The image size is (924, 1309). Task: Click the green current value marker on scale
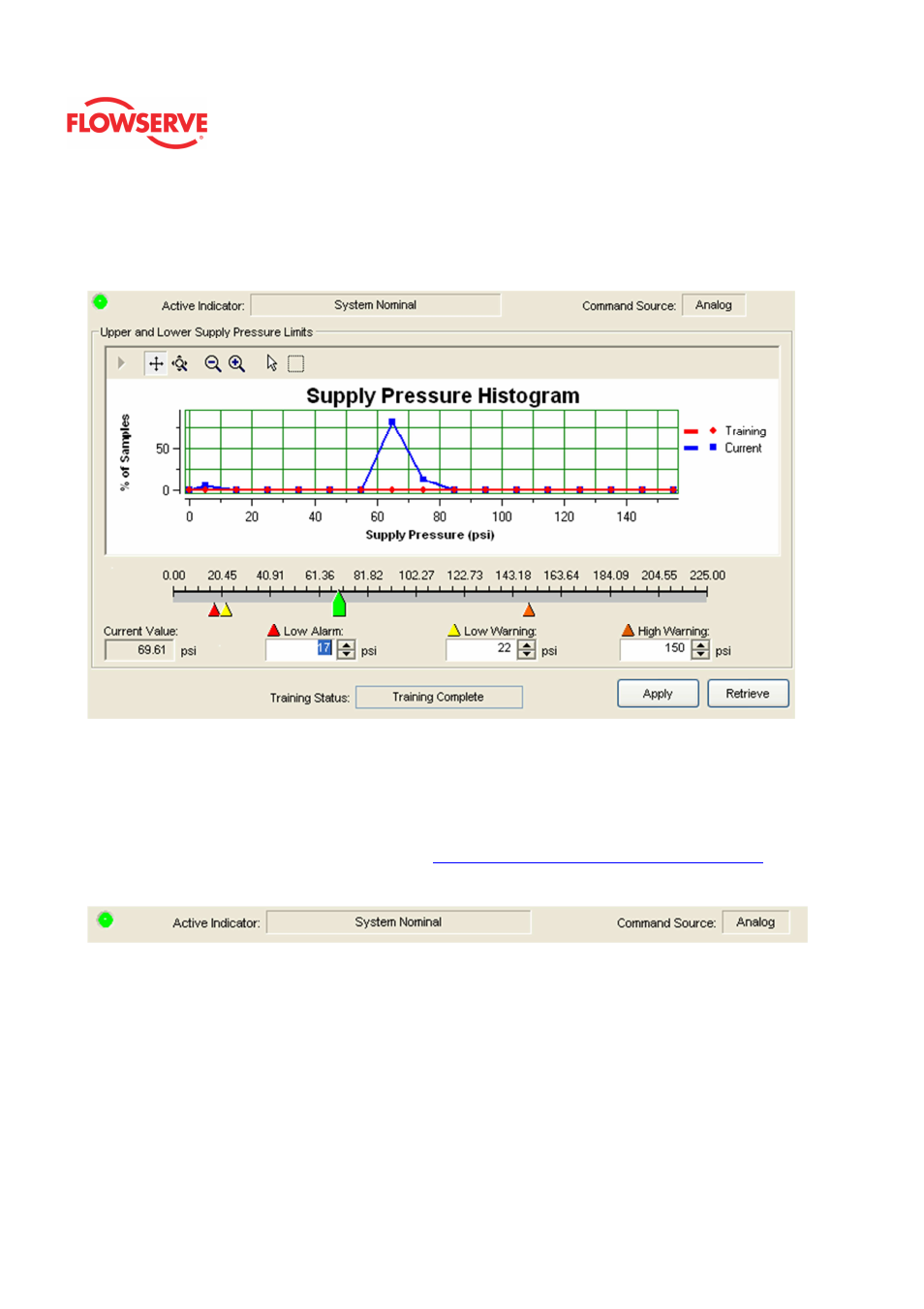click(x=339, y=605)
